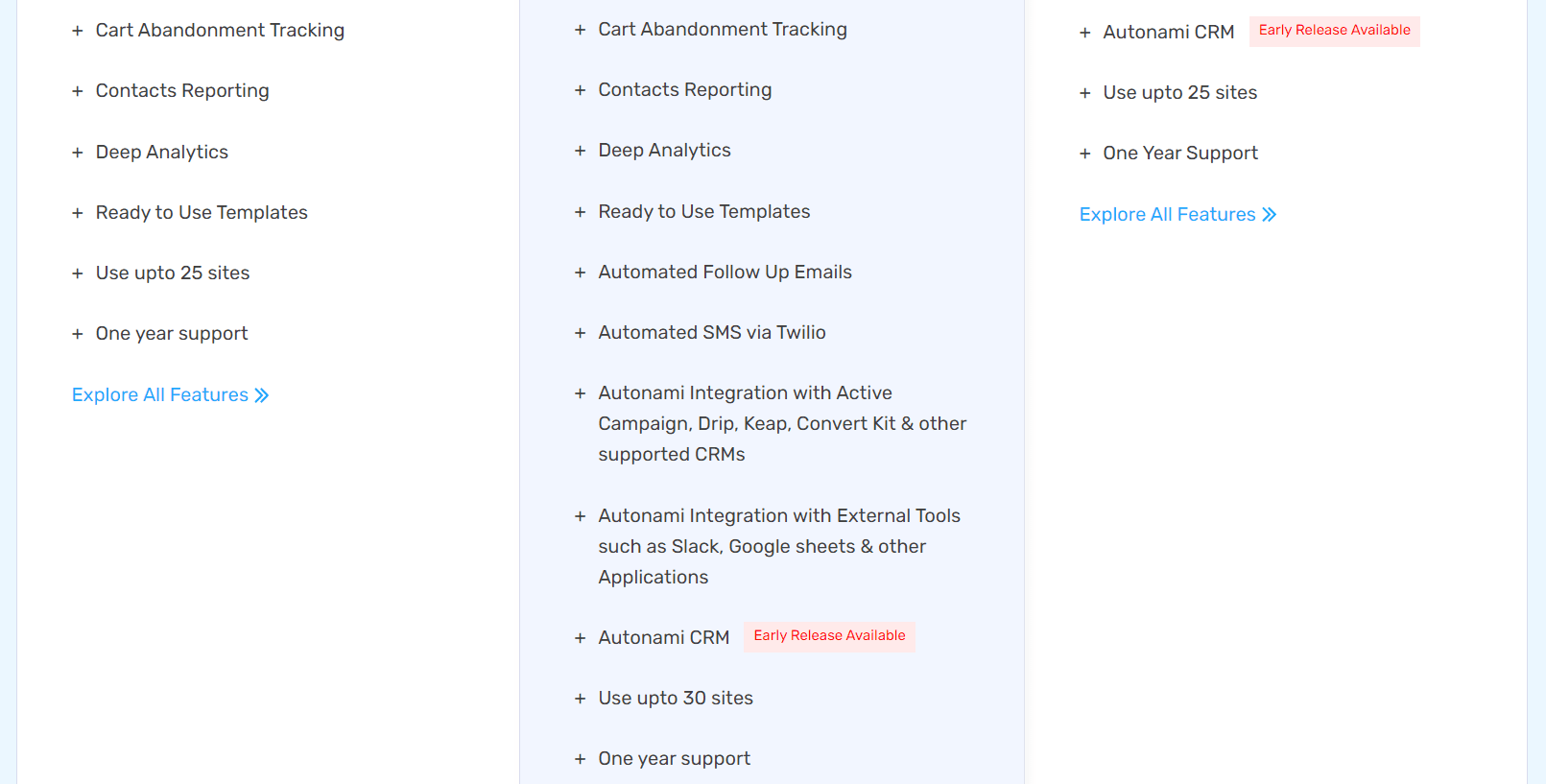Expand Autonami Integration with External Tools
Viewport: 1546px width, 784px height.
(581, 517)
